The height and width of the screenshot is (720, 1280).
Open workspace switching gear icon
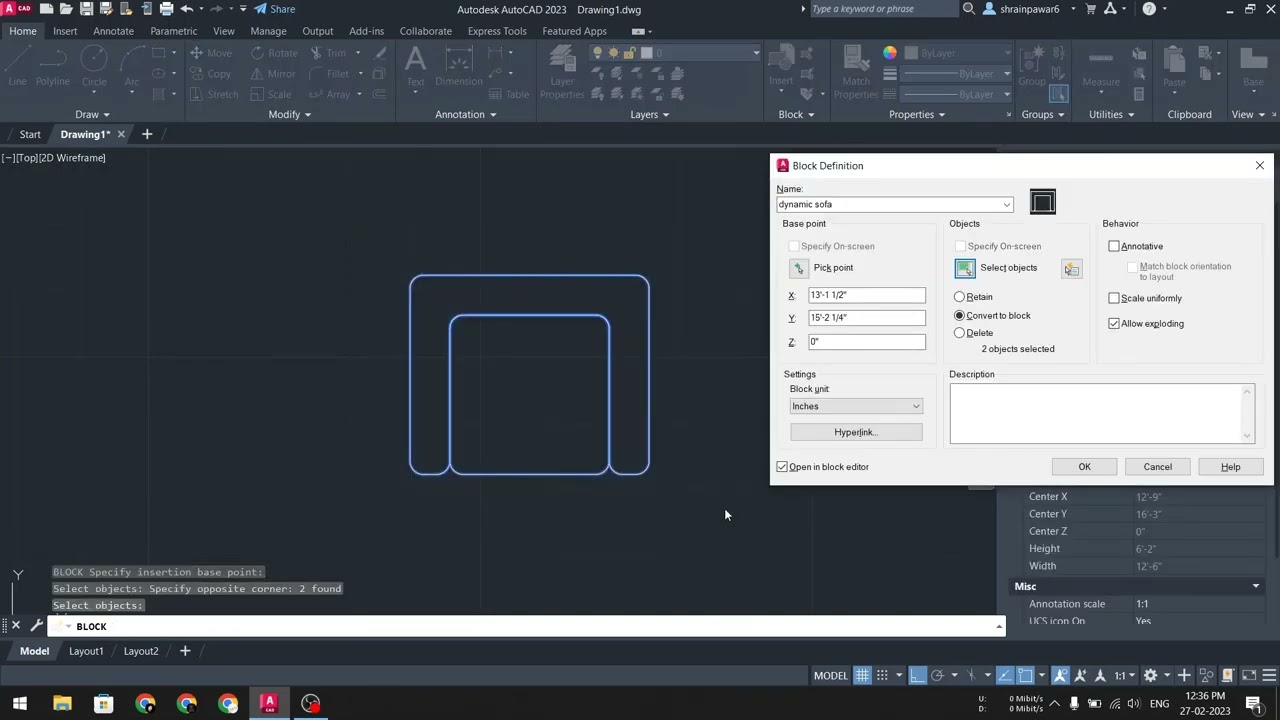1150,675
